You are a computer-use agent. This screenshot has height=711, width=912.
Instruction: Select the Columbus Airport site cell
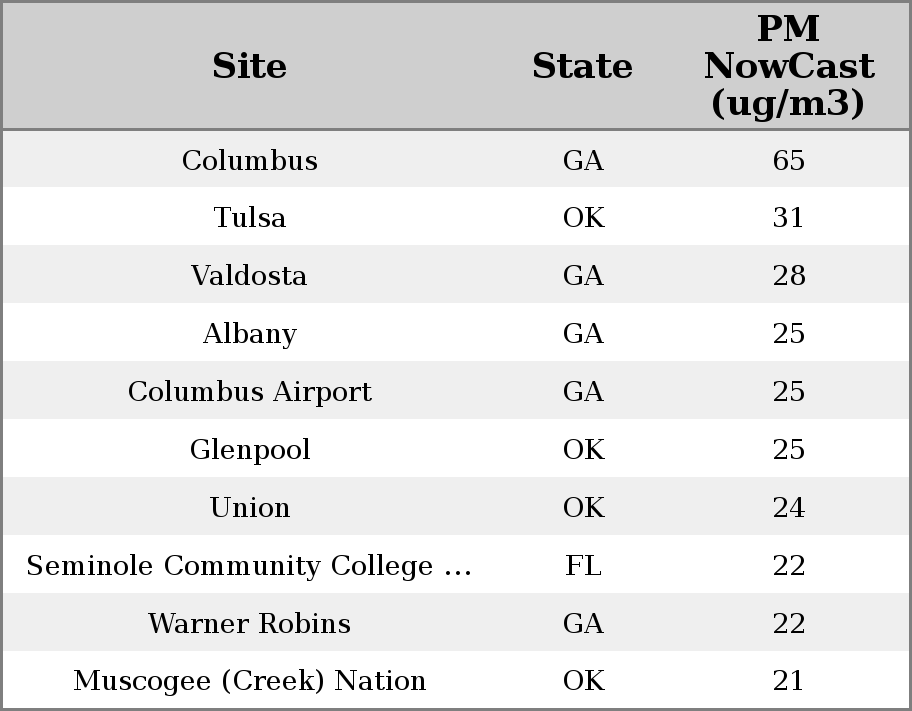(250, 392)
